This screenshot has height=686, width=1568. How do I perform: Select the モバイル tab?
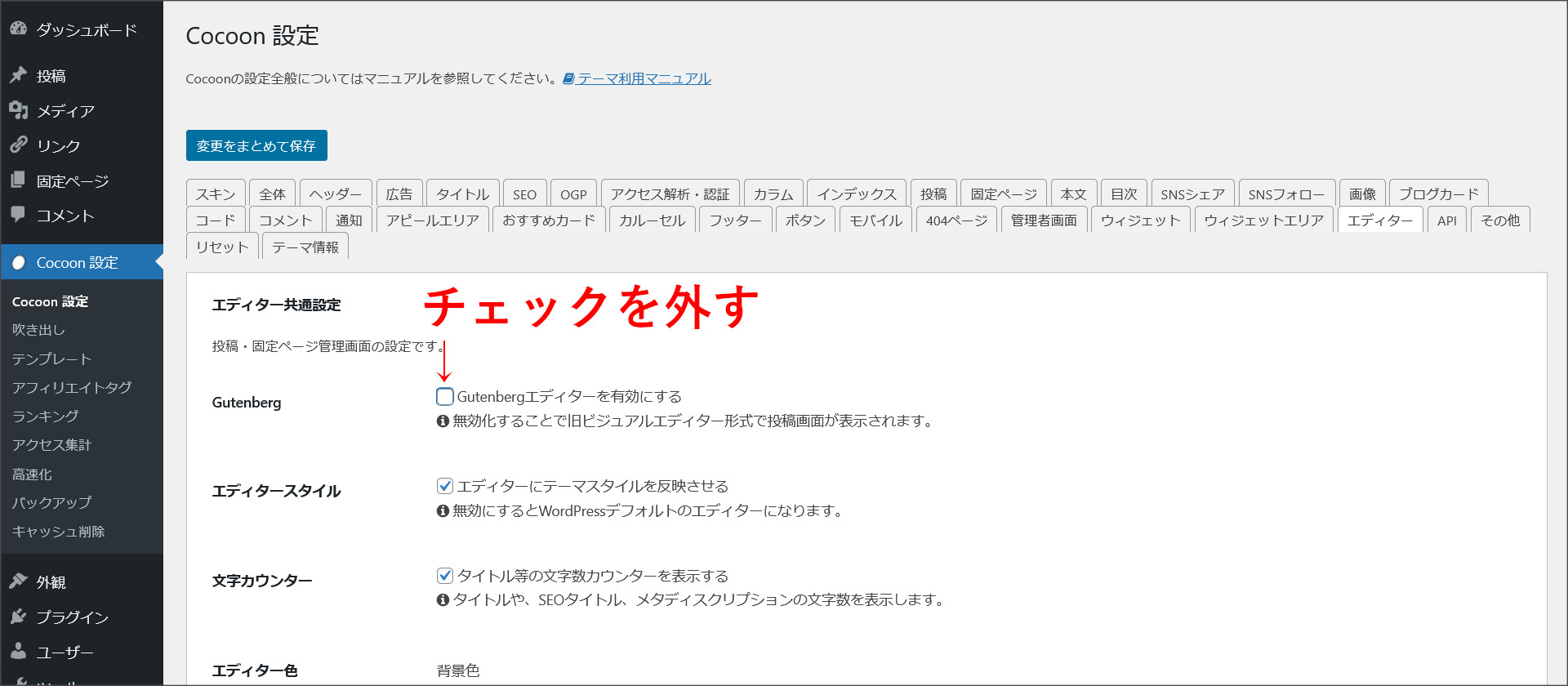tap(875, 220)
